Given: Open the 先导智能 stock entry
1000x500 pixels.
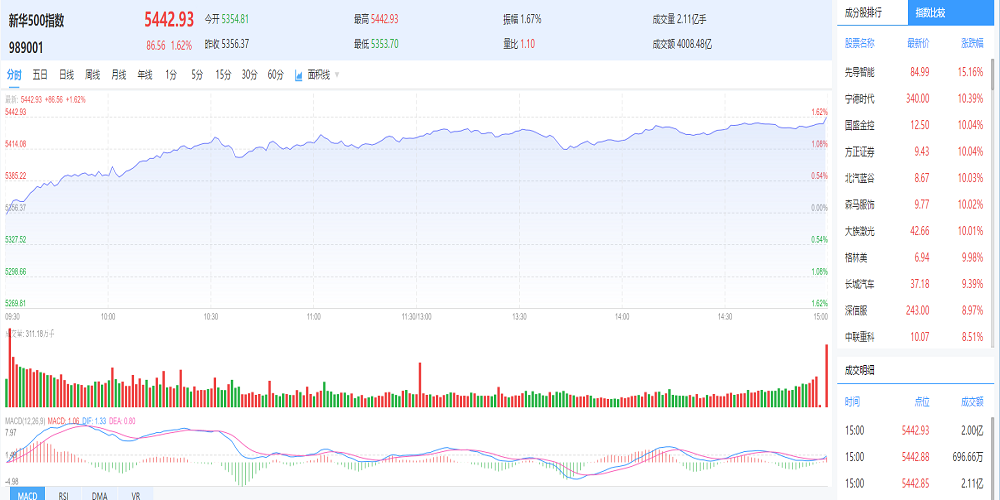Looking at the screenshot, I should tap(860, 72).
